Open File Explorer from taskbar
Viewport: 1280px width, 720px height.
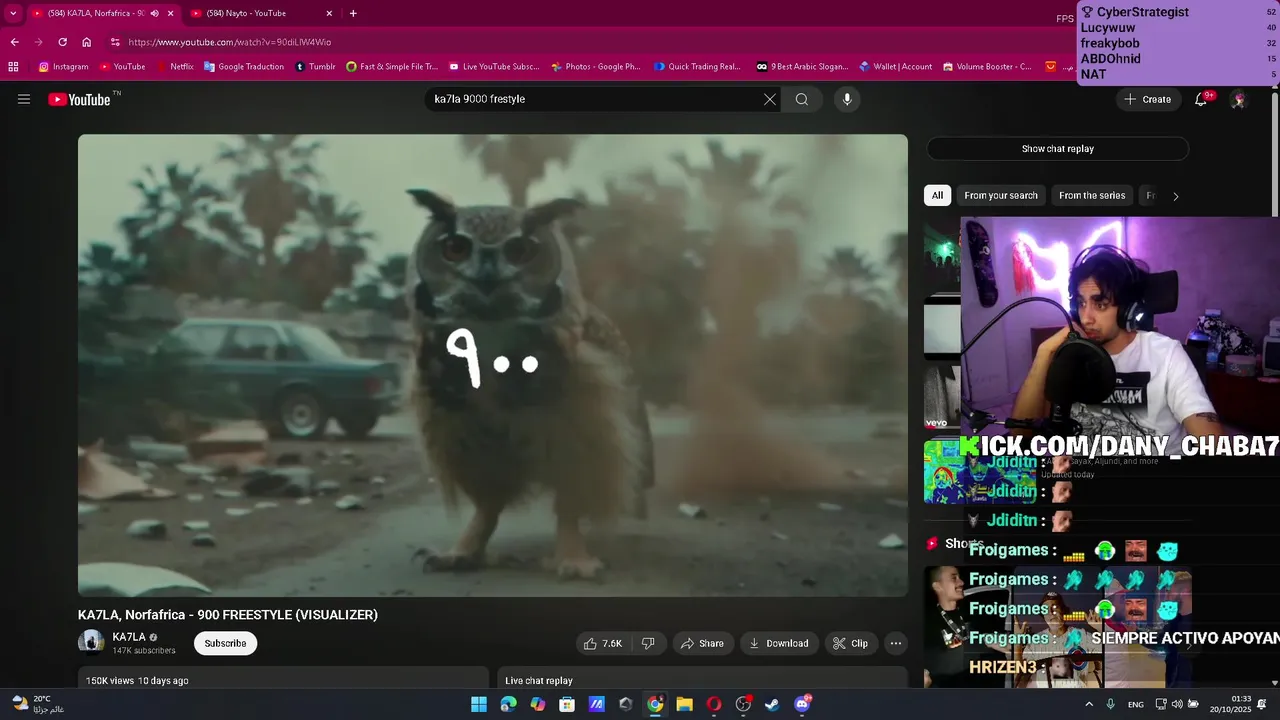[x=684, y=704]
